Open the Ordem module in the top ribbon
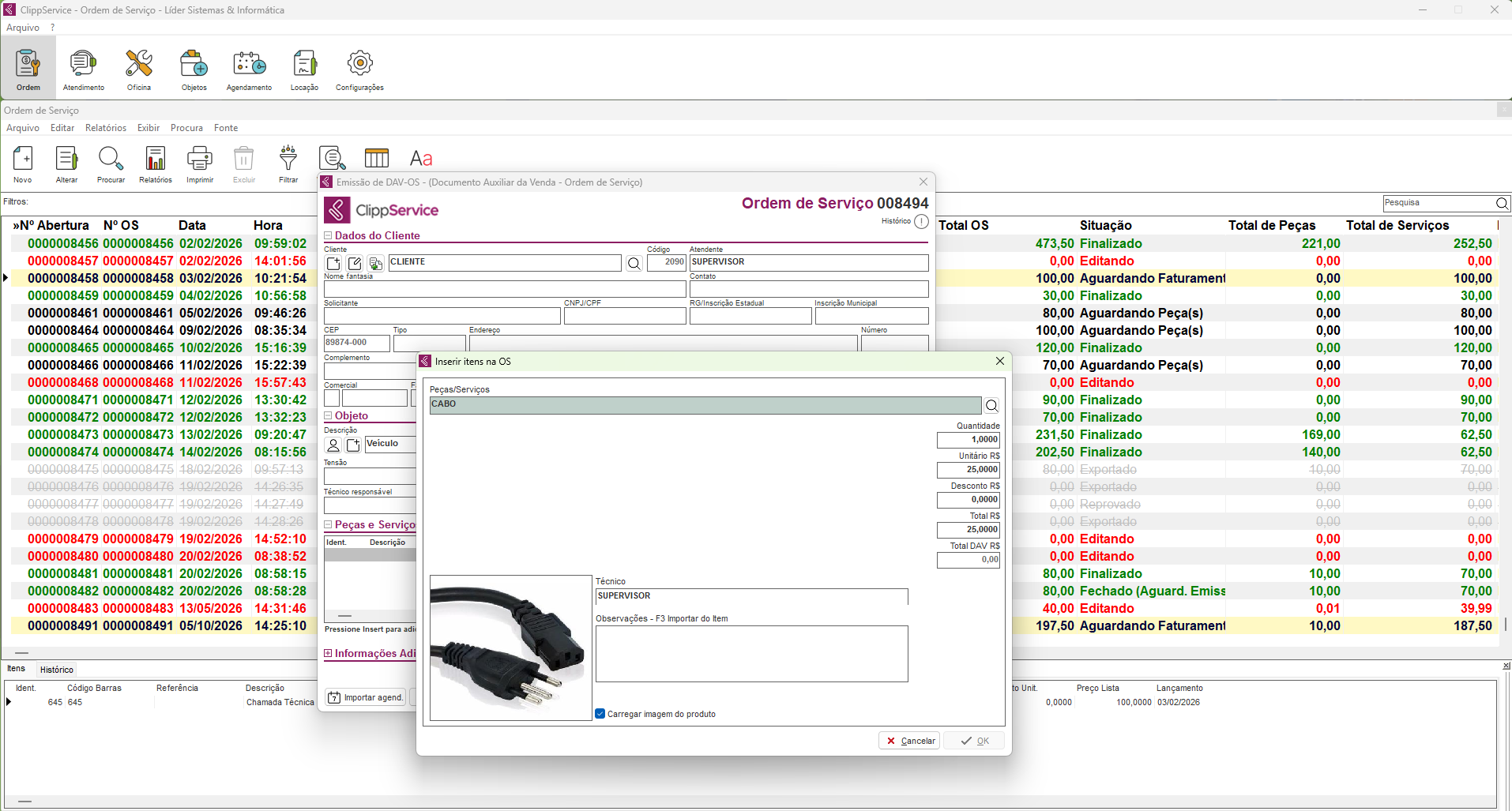The image size is (1512, 811). pyautogui.click(x=28, y=69)
